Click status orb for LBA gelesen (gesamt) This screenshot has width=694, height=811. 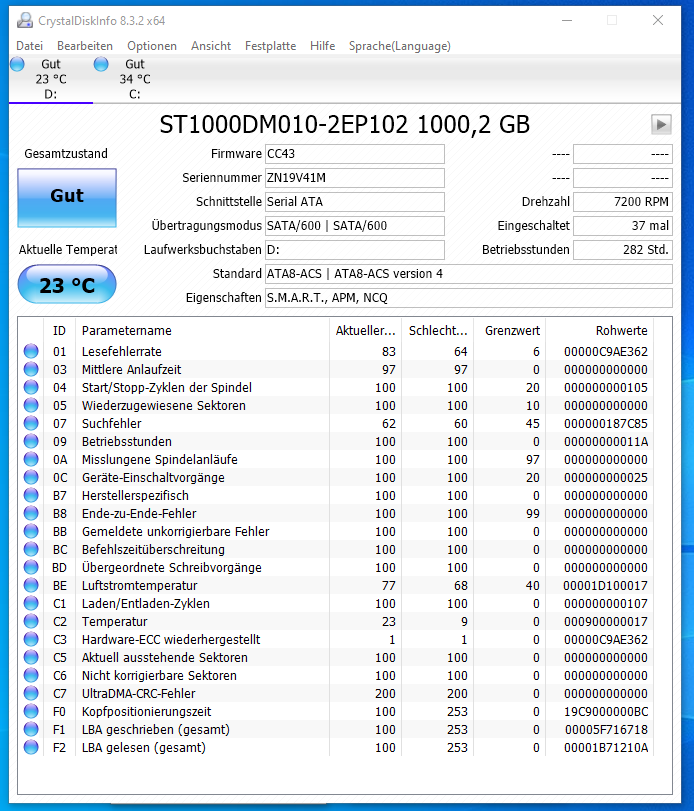coord(31,747)
